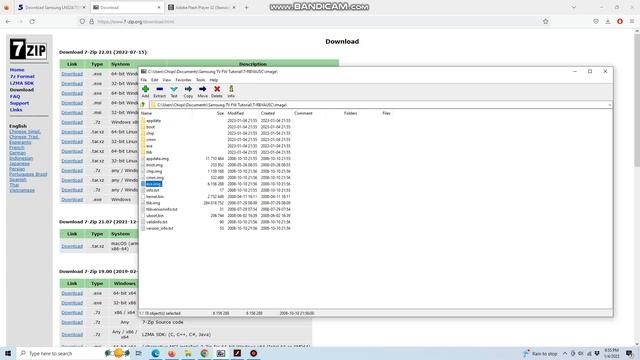Sort by the Size column header
Screen dimensions: 640x360
(x=220, y=113)
